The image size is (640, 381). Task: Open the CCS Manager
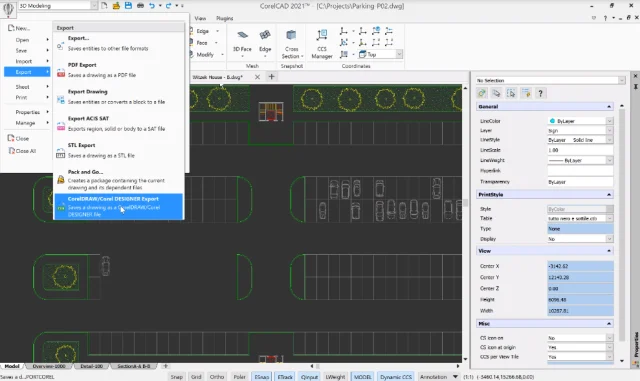coord(322,44)
